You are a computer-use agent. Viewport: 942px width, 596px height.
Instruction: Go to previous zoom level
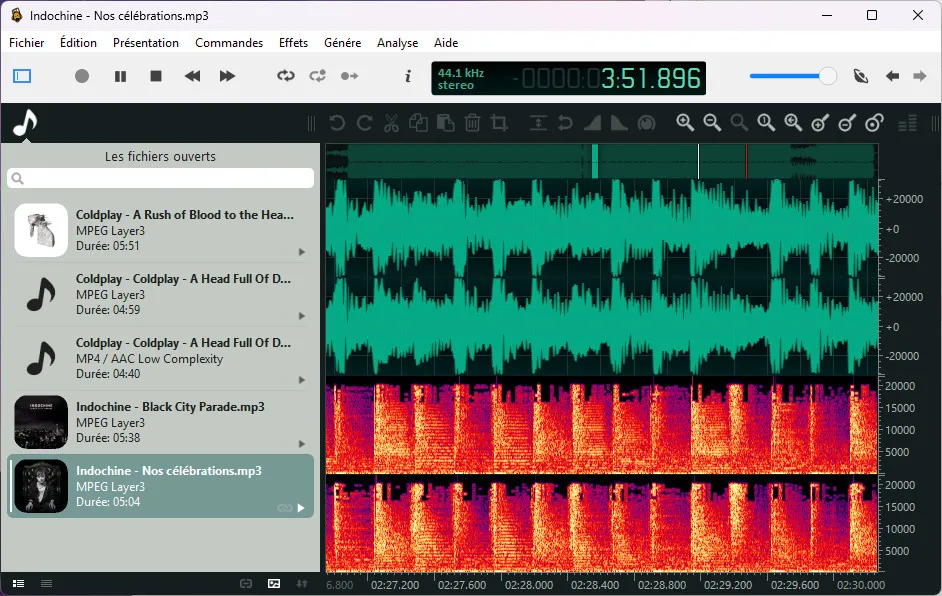pyautogui.click(x=793, y=123)
